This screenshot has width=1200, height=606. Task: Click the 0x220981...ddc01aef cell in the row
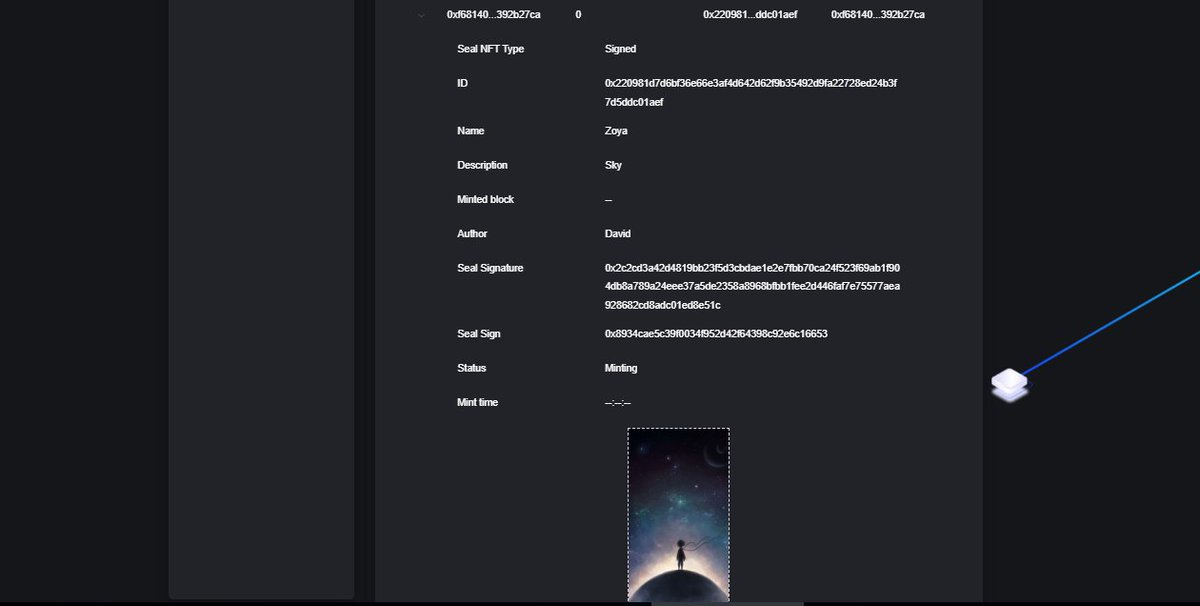(x=750, y=14)
